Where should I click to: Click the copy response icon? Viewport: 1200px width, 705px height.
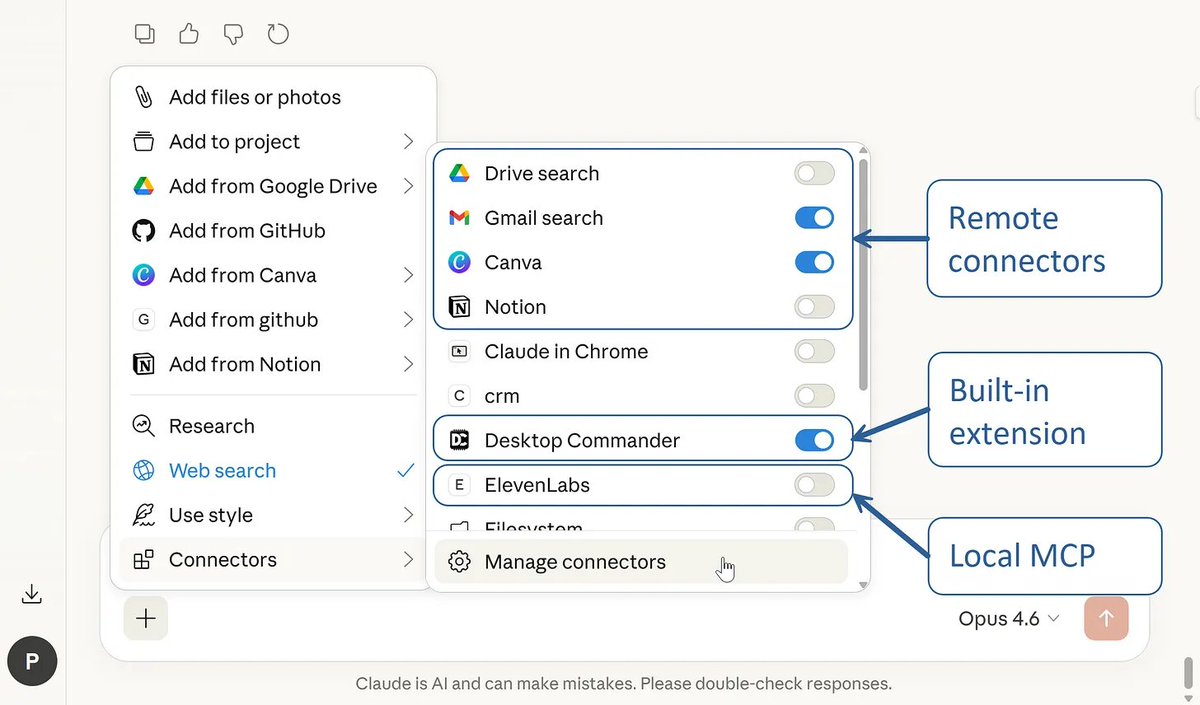[145, 34]
